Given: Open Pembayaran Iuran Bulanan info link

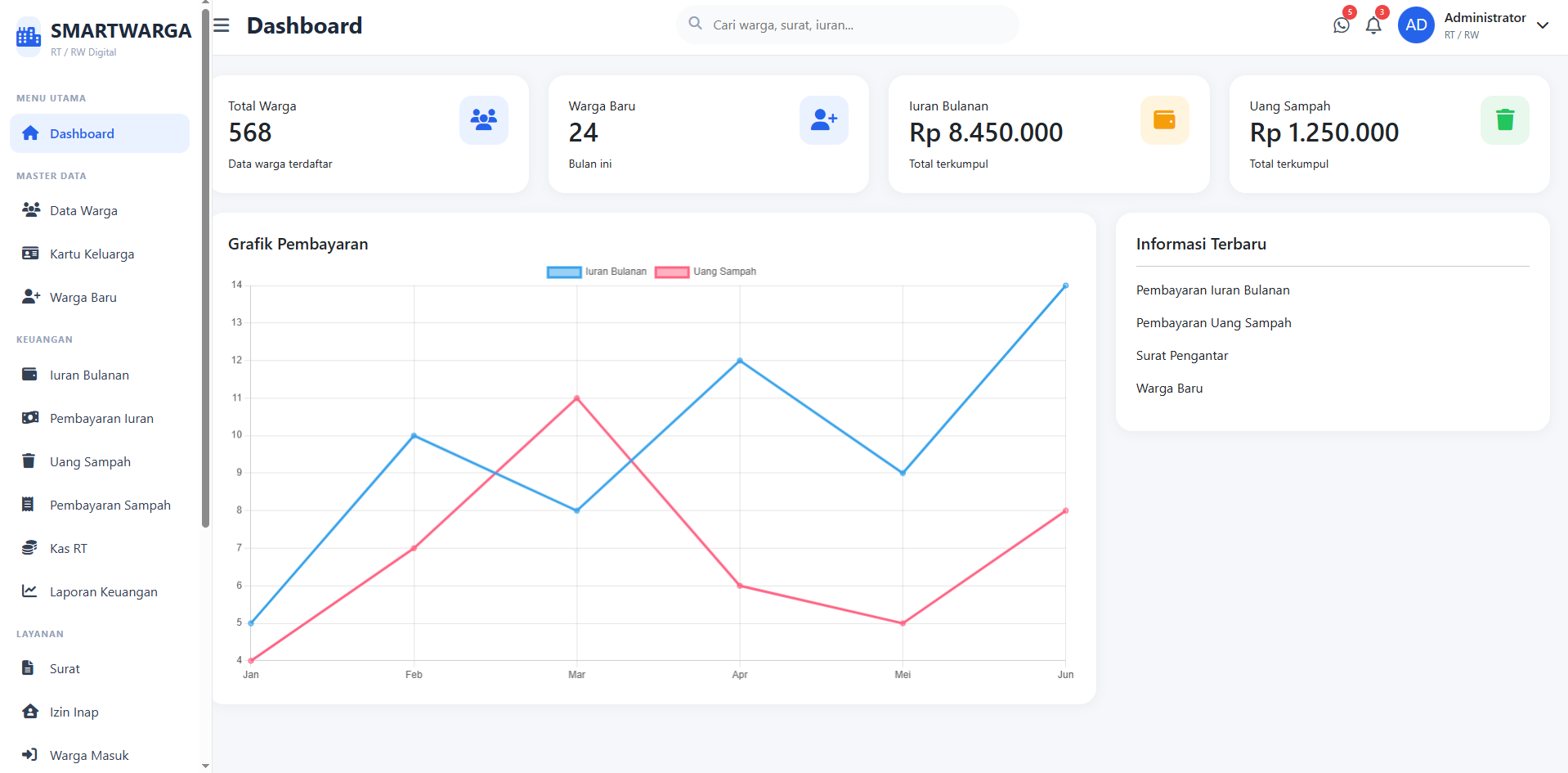Looking at the screenshot, I should point(1213,290).
